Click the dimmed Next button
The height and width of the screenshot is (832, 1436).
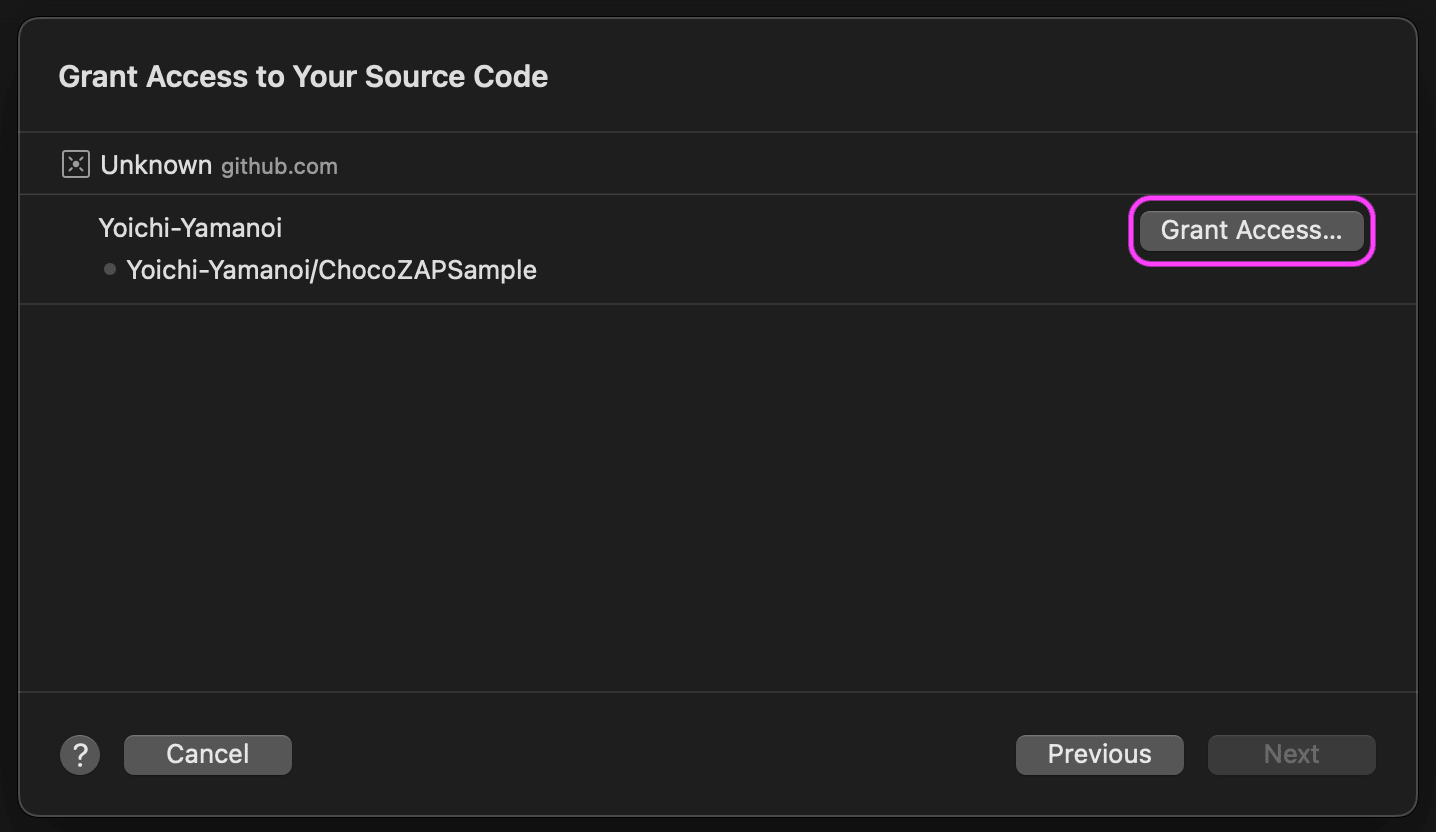click(1291, 754)
